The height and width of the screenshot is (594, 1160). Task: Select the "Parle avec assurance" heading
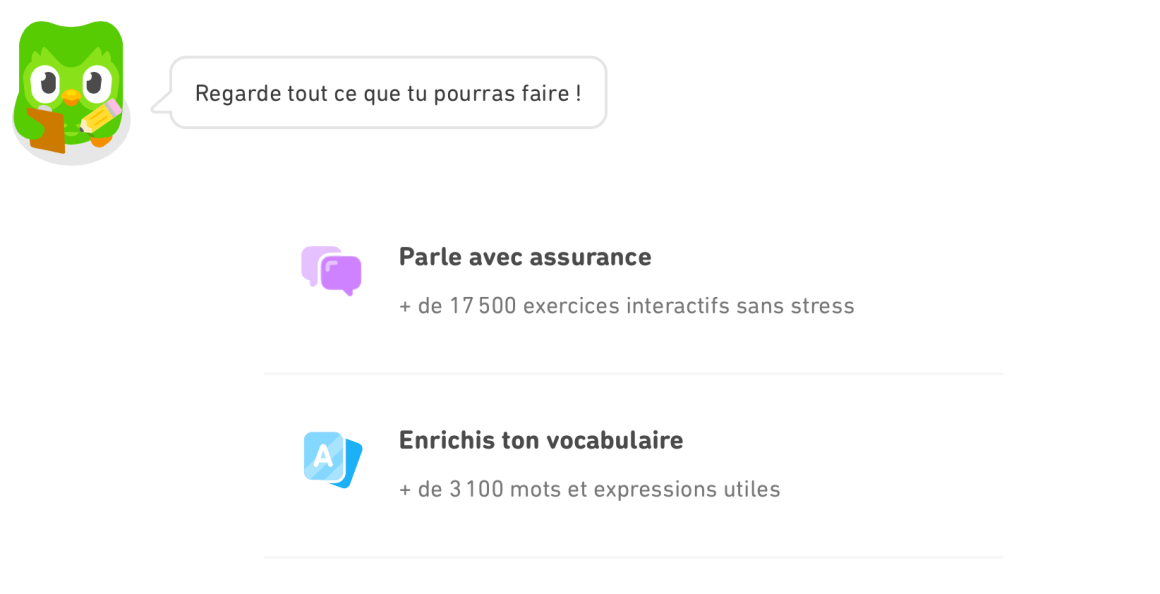(x=525, y=257)
